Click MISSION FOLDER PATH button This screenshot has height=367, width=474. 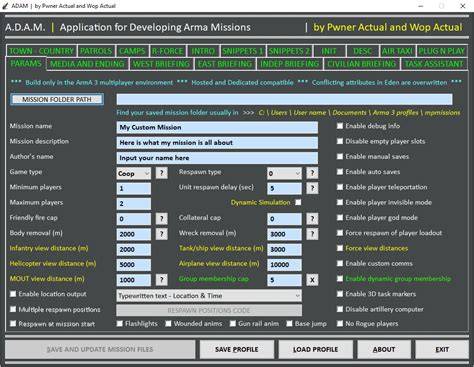coord(57,99)
